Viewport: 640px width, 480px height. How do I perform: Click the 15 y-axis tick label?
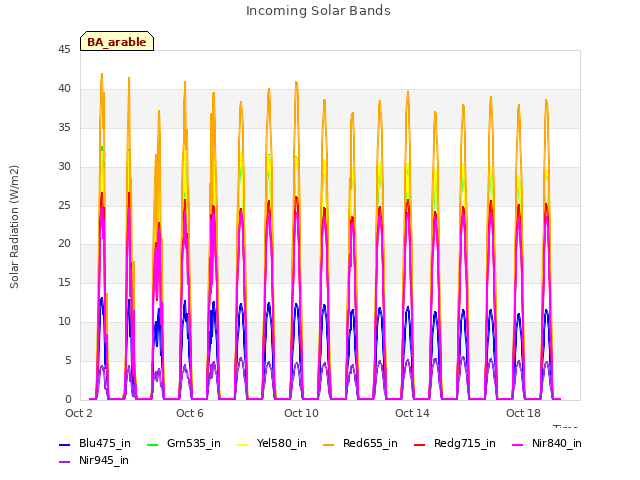tap(64, 282)
